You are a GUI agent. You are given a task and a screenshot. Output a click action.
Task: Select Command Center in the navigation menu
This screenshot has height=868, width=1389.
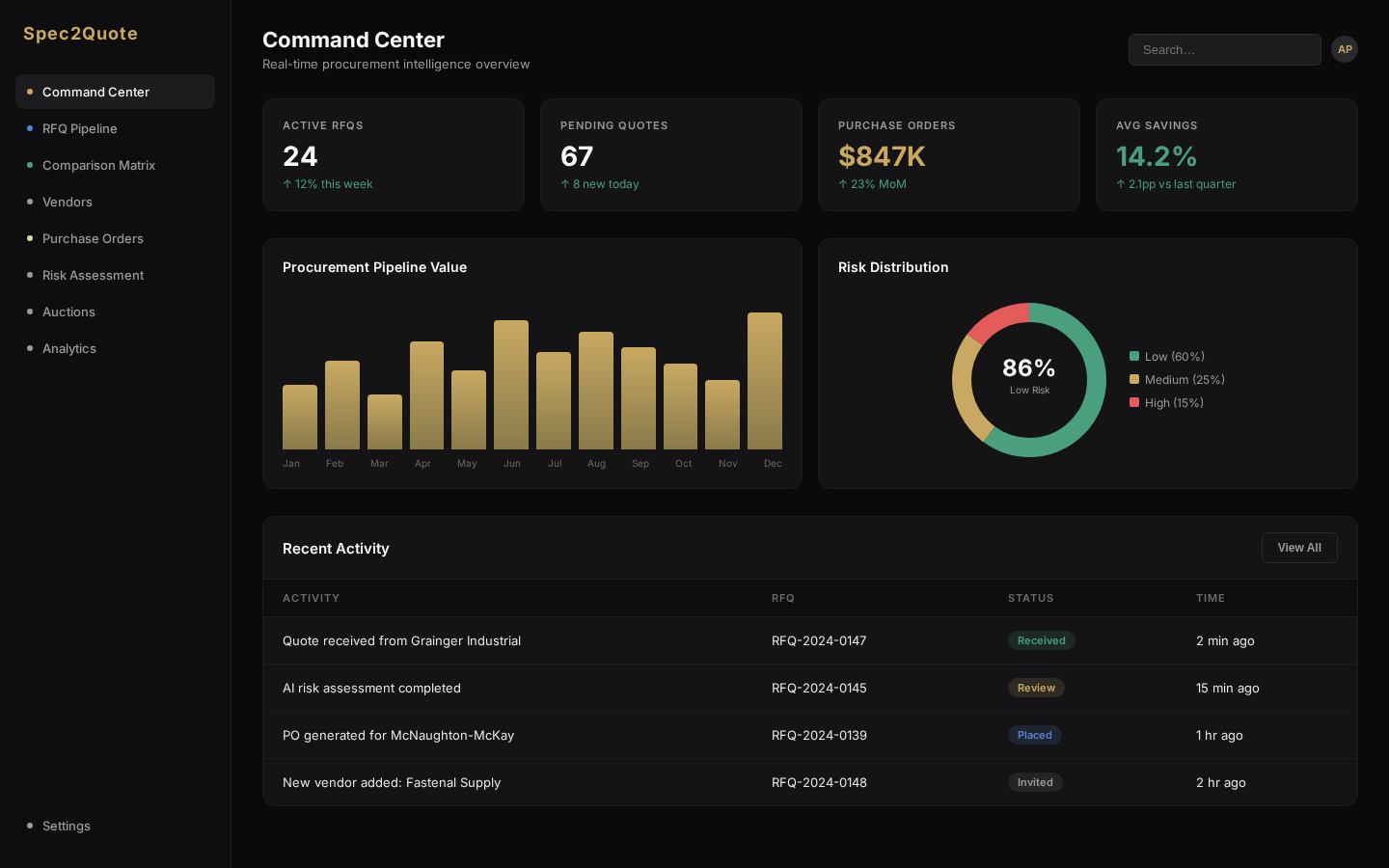(x=95, y=92)
